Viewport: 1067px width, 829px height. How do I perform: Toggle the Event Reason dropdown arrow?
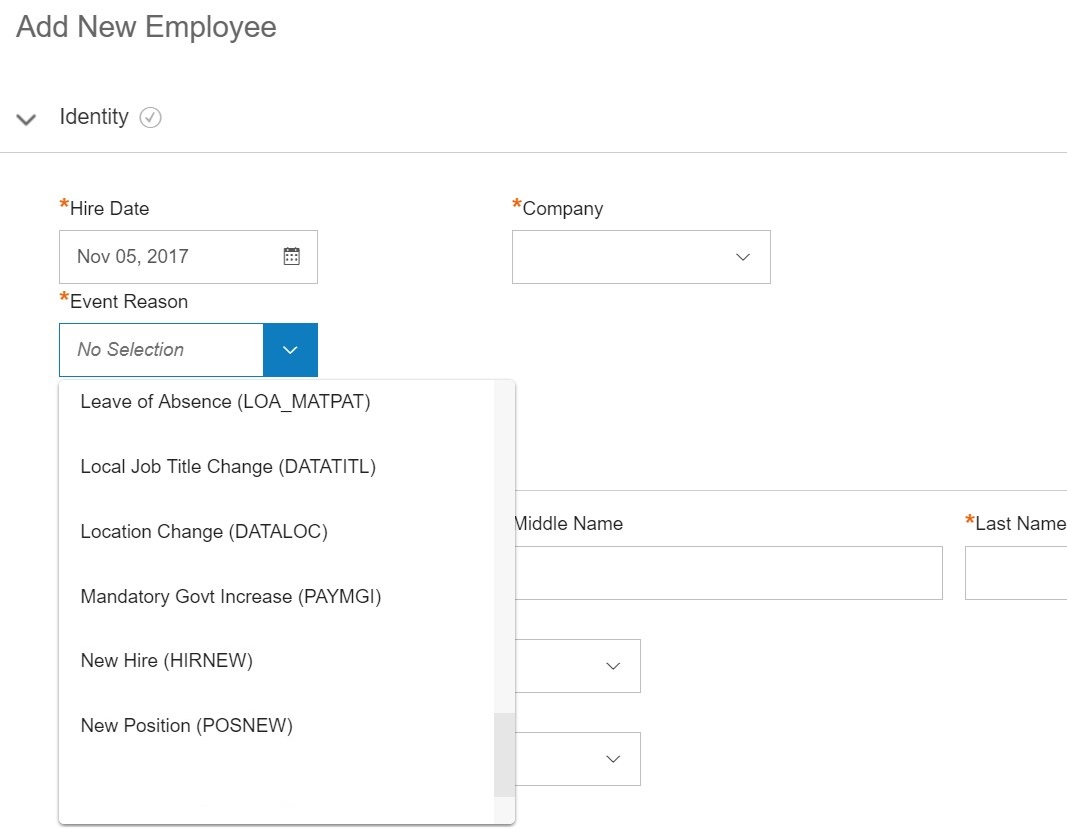point(290,350)
